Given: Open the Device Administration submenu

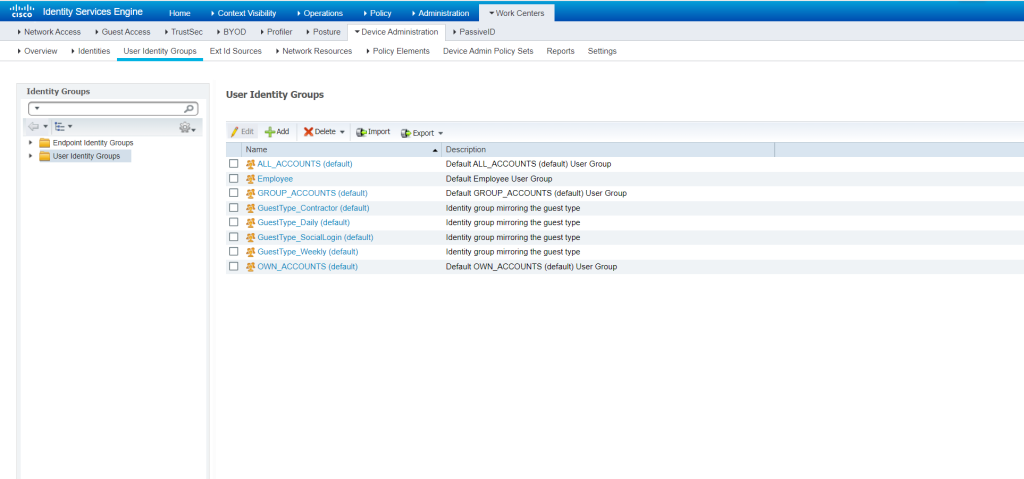Looking at the screenshot, I should [396, 32].
